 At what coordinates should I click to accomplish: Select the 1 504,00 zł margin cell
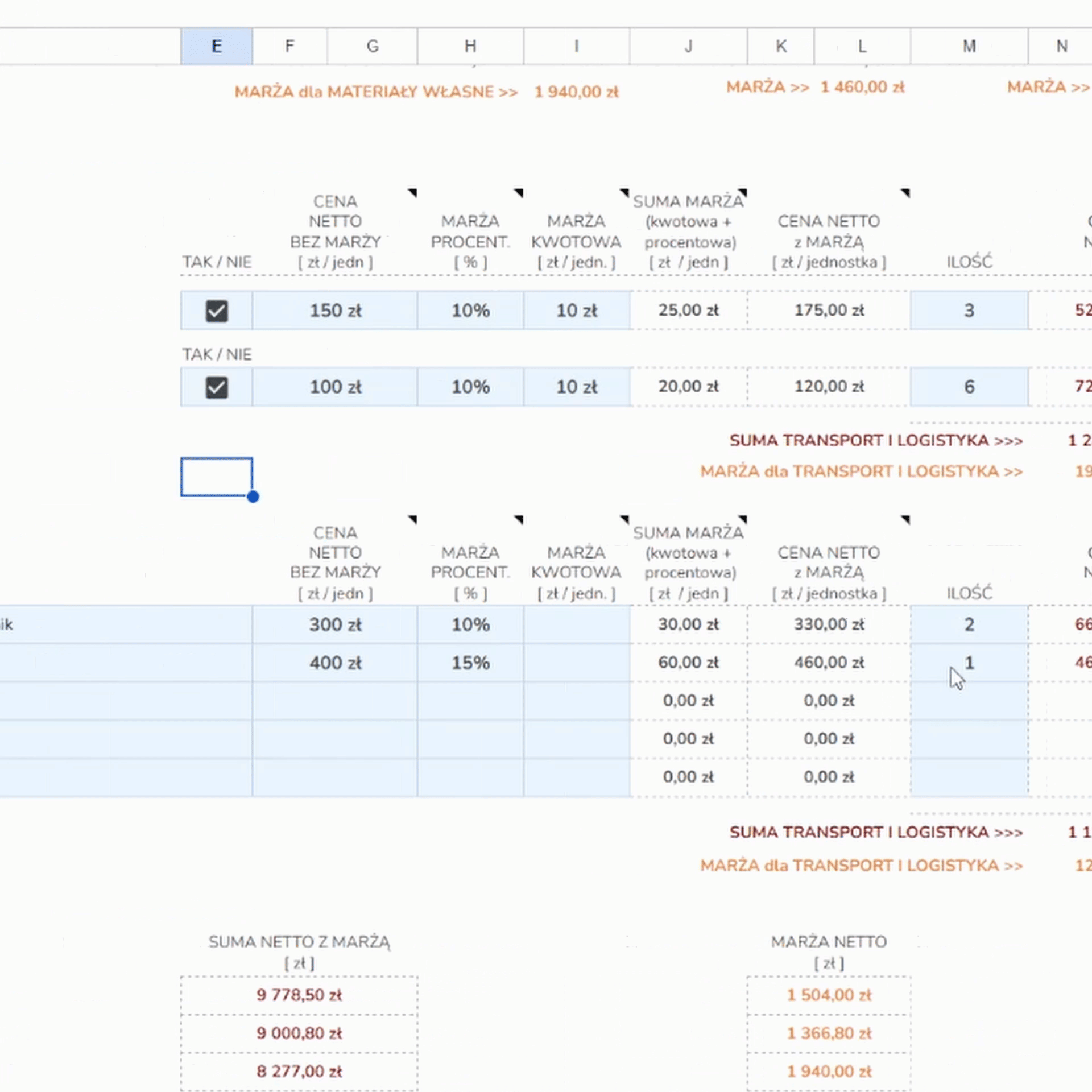pos(829,995)
